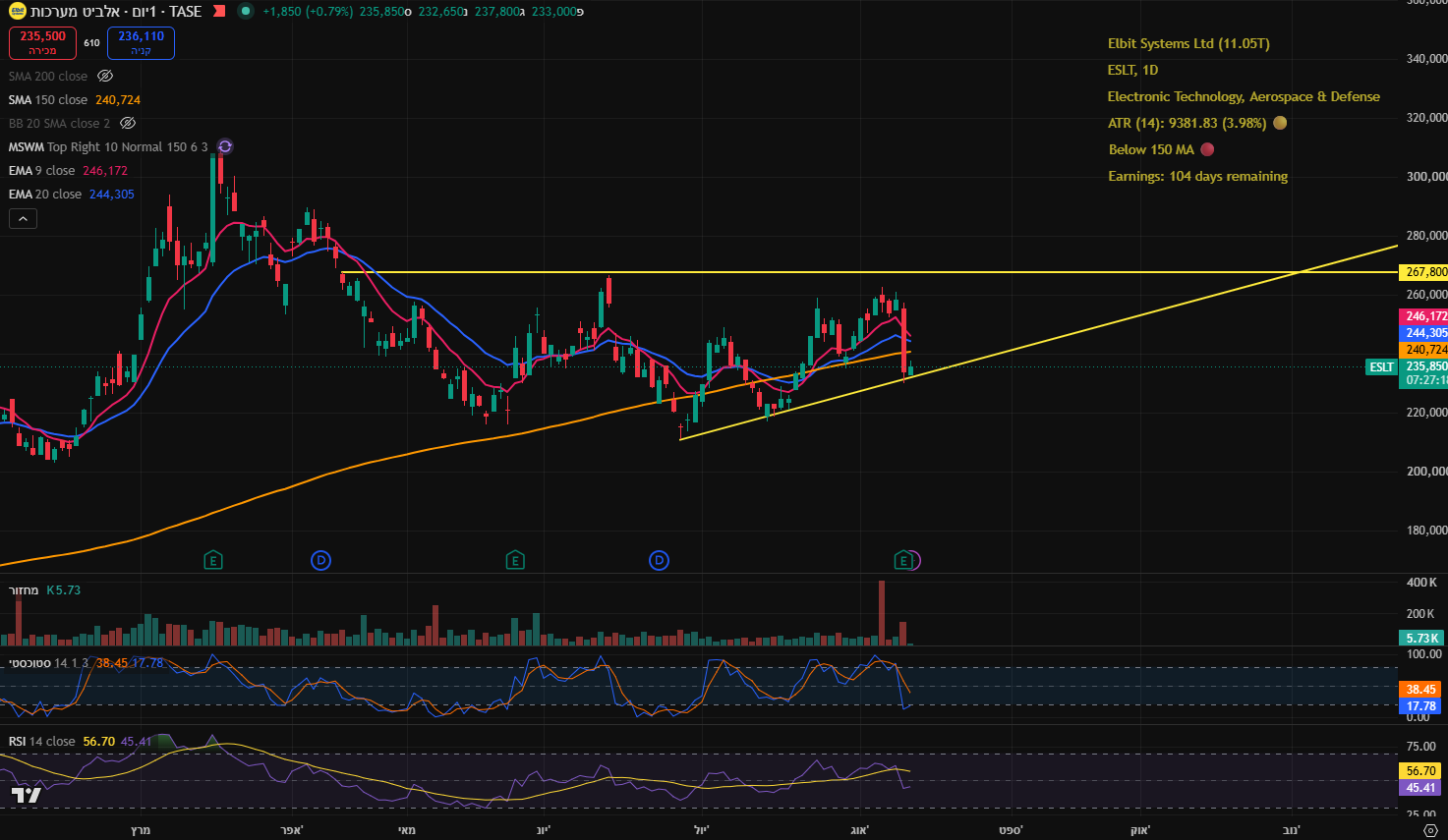
Task: Select the SMA 200 close legend name
Action: pos(48,76)
